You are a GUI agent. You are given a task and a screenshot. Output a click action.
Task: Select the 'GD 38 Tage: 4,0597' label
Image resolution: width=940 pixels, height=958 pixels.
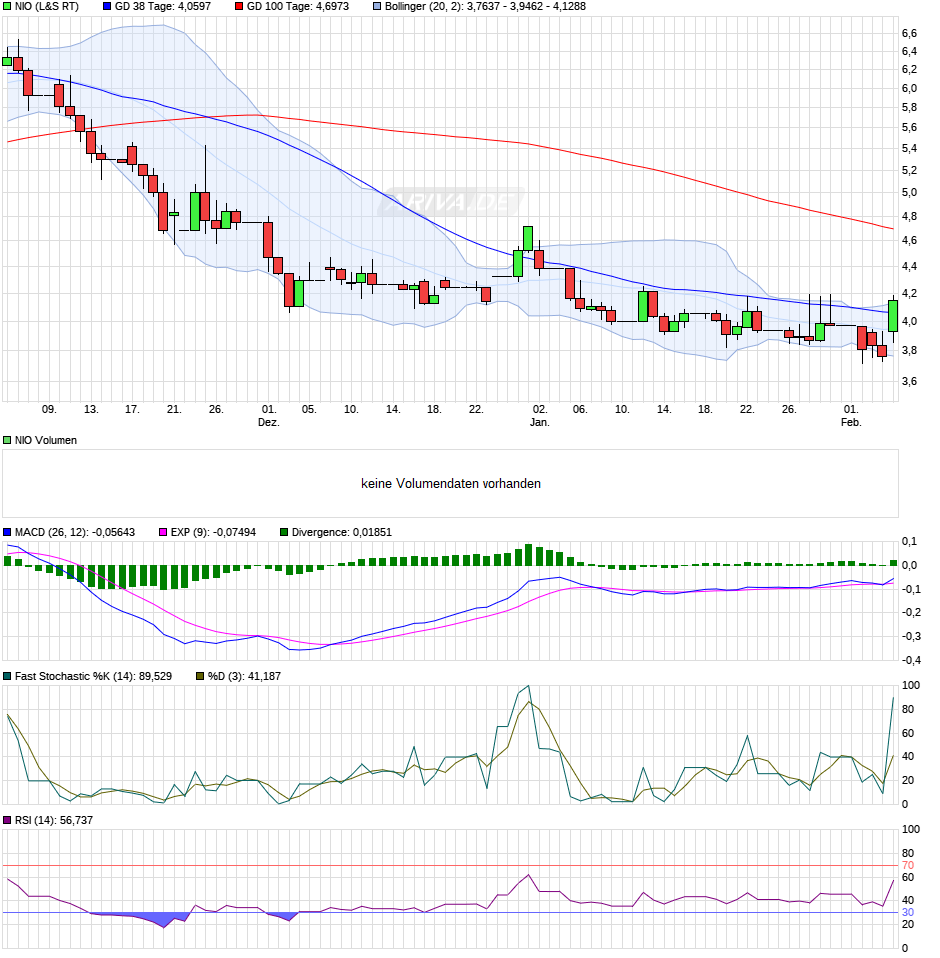pos(163,7)
